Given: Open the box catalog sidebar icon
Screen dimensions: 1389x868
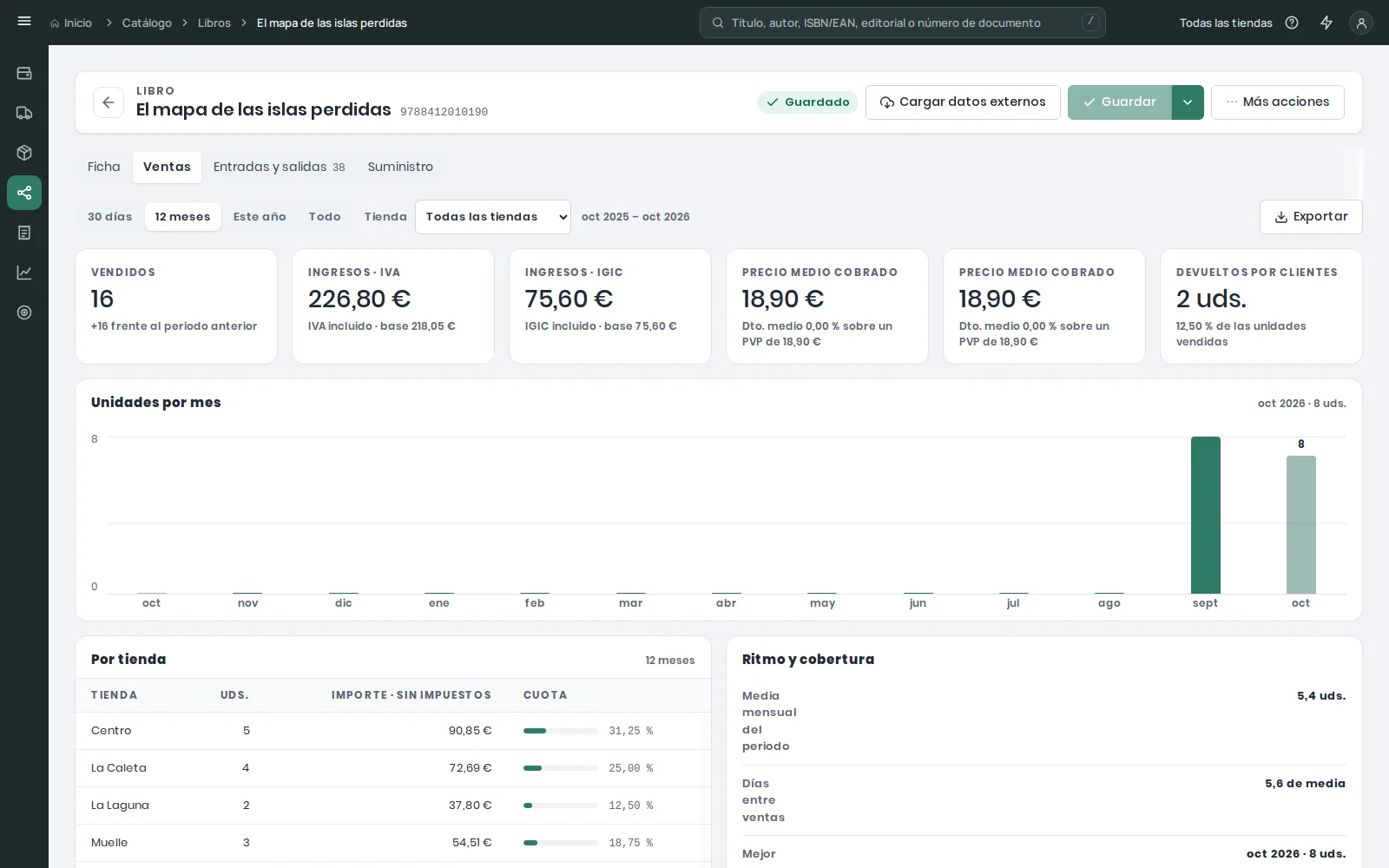Looking at the screenshot, I should click(x=24, y=153).
